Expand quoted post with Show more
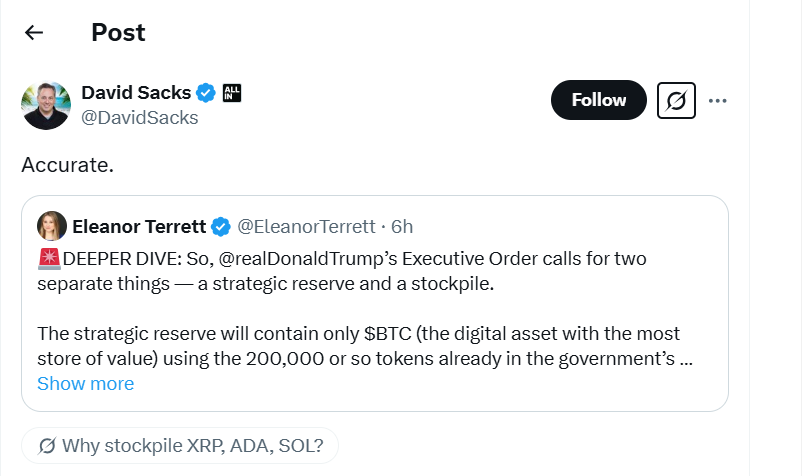This screenshot has width=802, height=476. [x=85, y=383]
